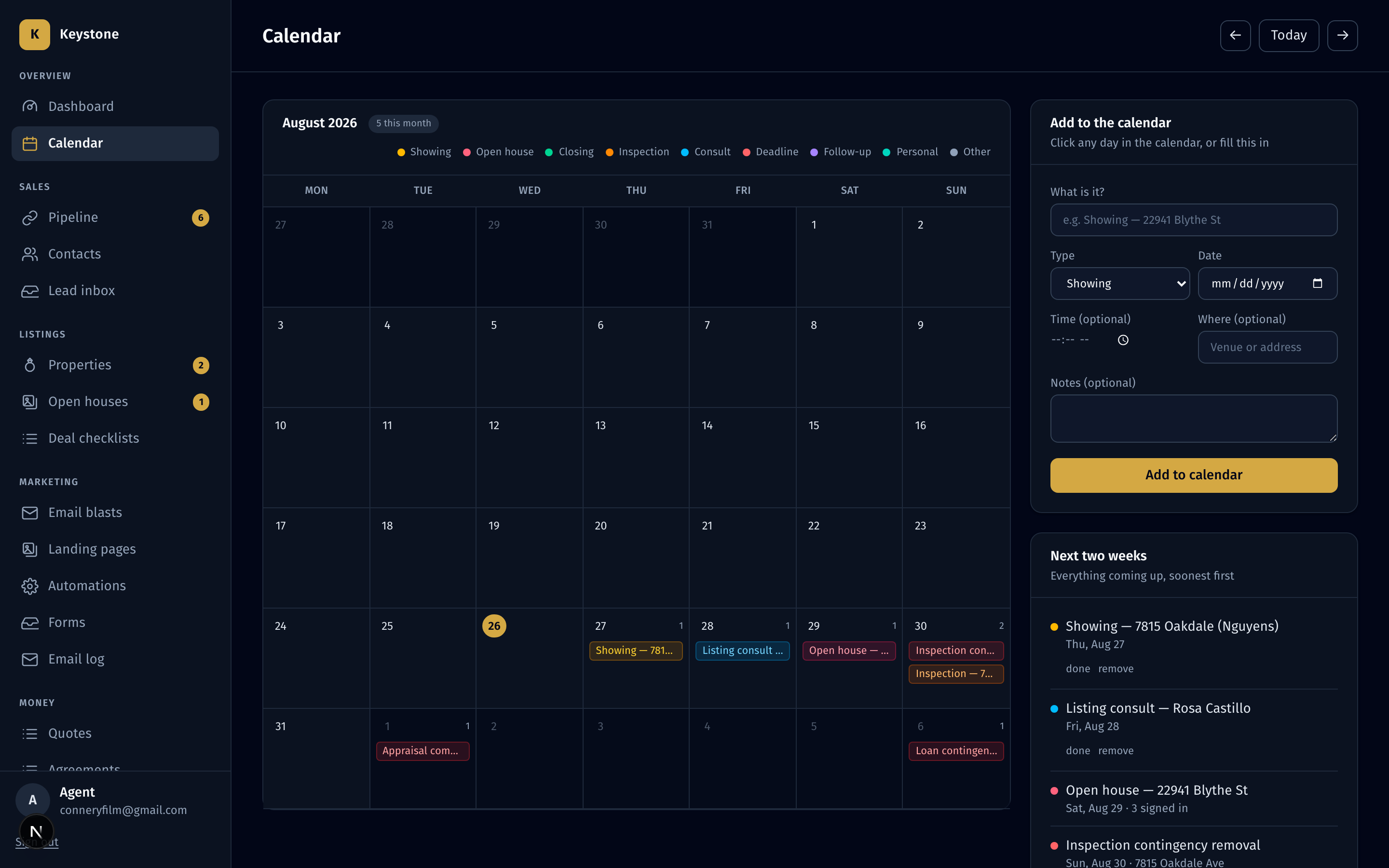Go to Contacts in sidebar
This screenshot has width=1389, height=868.
pyautogui.click(x=115, y=254)
